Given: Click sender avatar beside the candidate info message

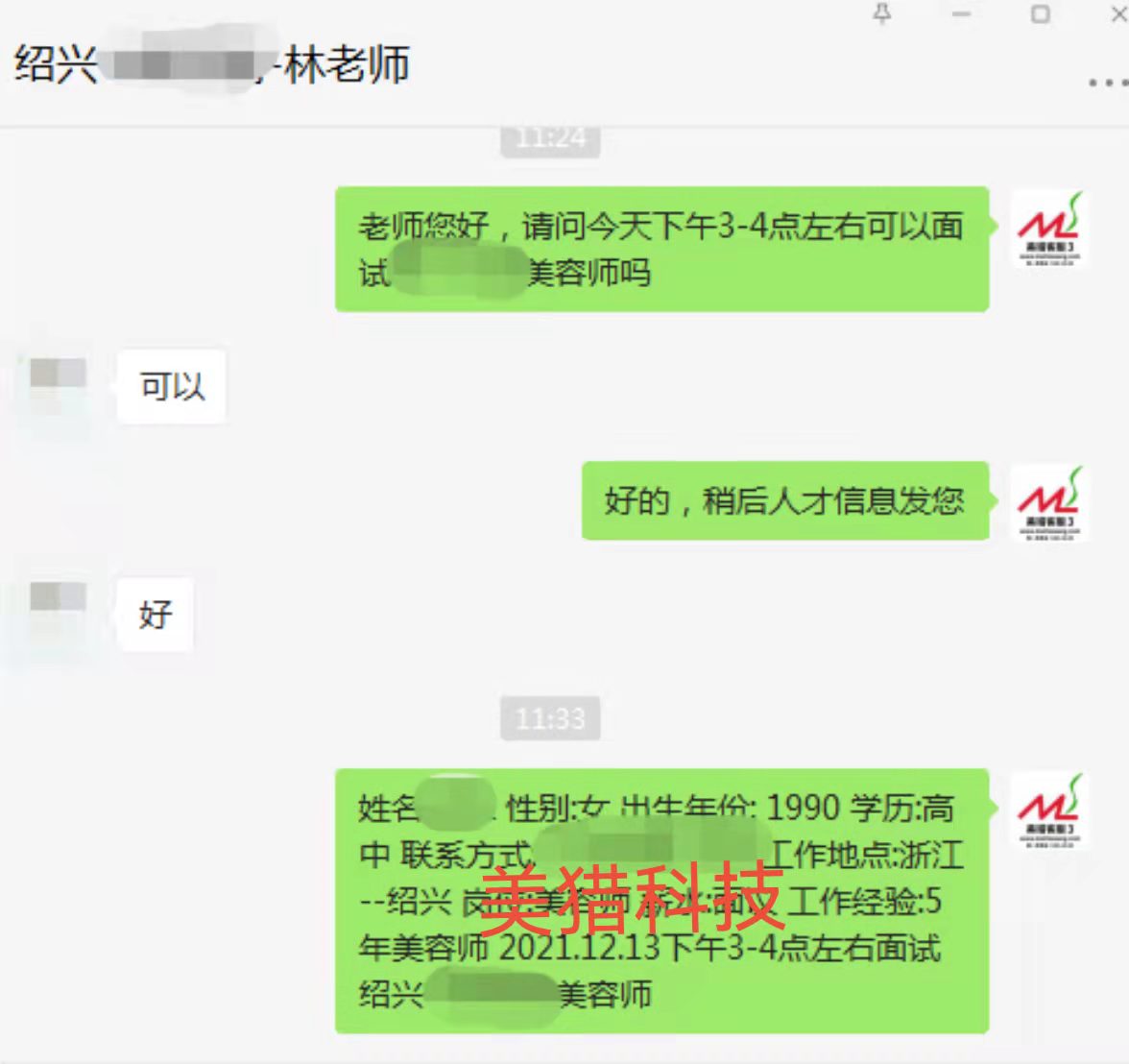Looking at the screenshot, I should [1048, 810].
